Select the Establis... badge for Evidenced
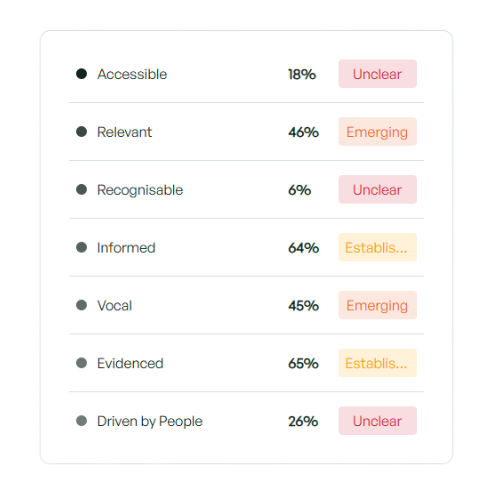500x500 pixels. [x=378, y=363]
